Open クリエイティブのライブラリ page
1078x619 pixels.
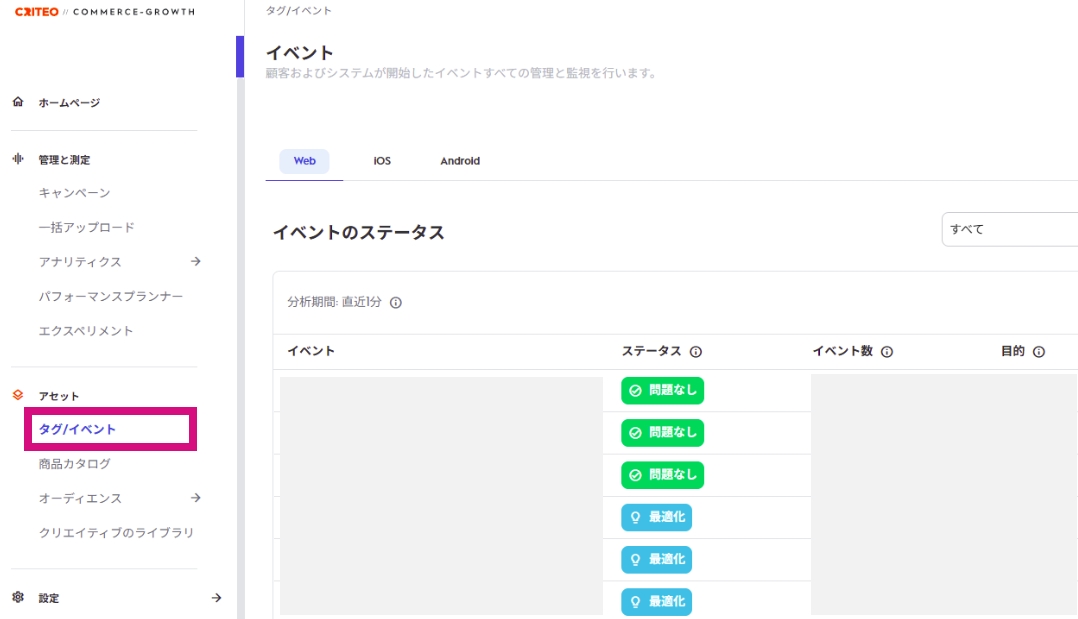point(116,532)
